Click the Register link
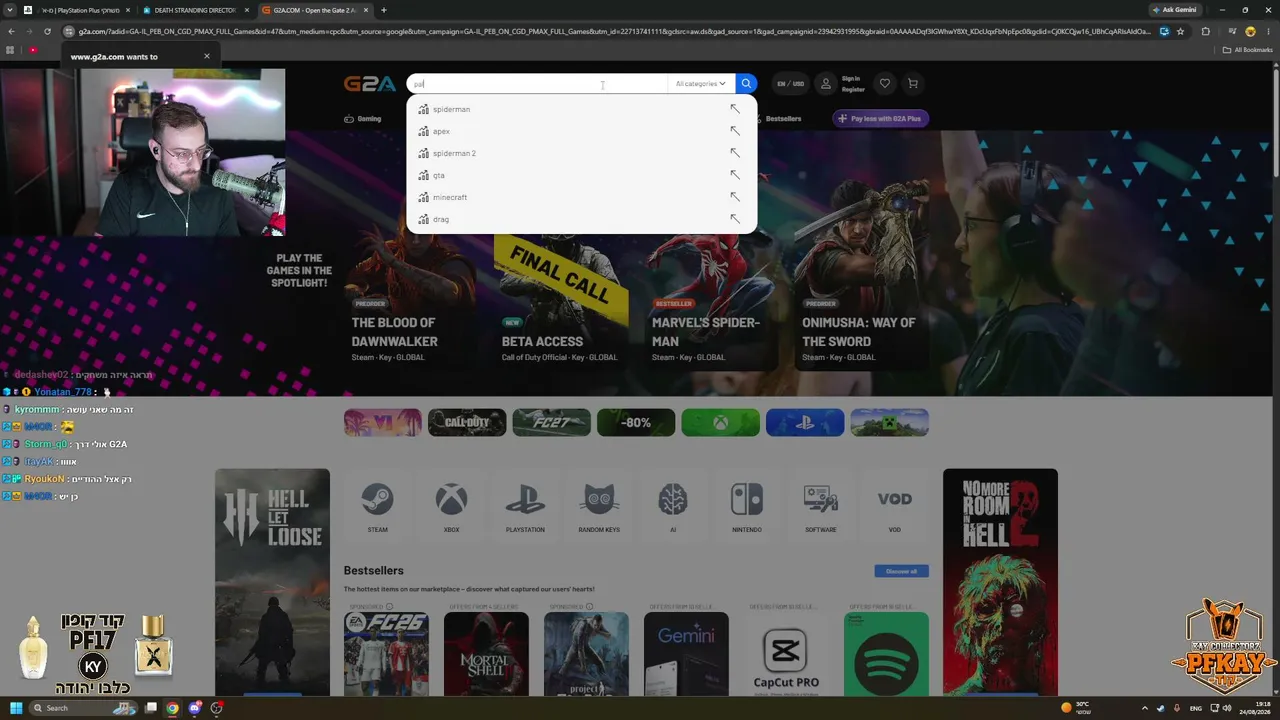Viewport: 1280px width, 720px height. click(x=853, y=90)
